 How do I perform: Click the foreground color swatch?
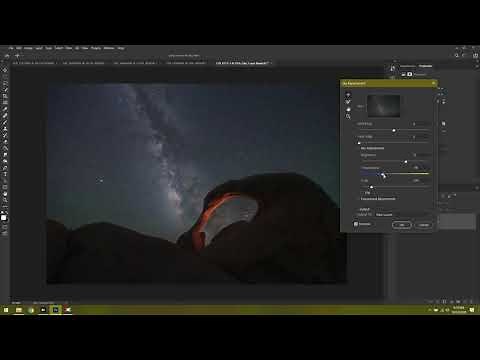[4, 218]
